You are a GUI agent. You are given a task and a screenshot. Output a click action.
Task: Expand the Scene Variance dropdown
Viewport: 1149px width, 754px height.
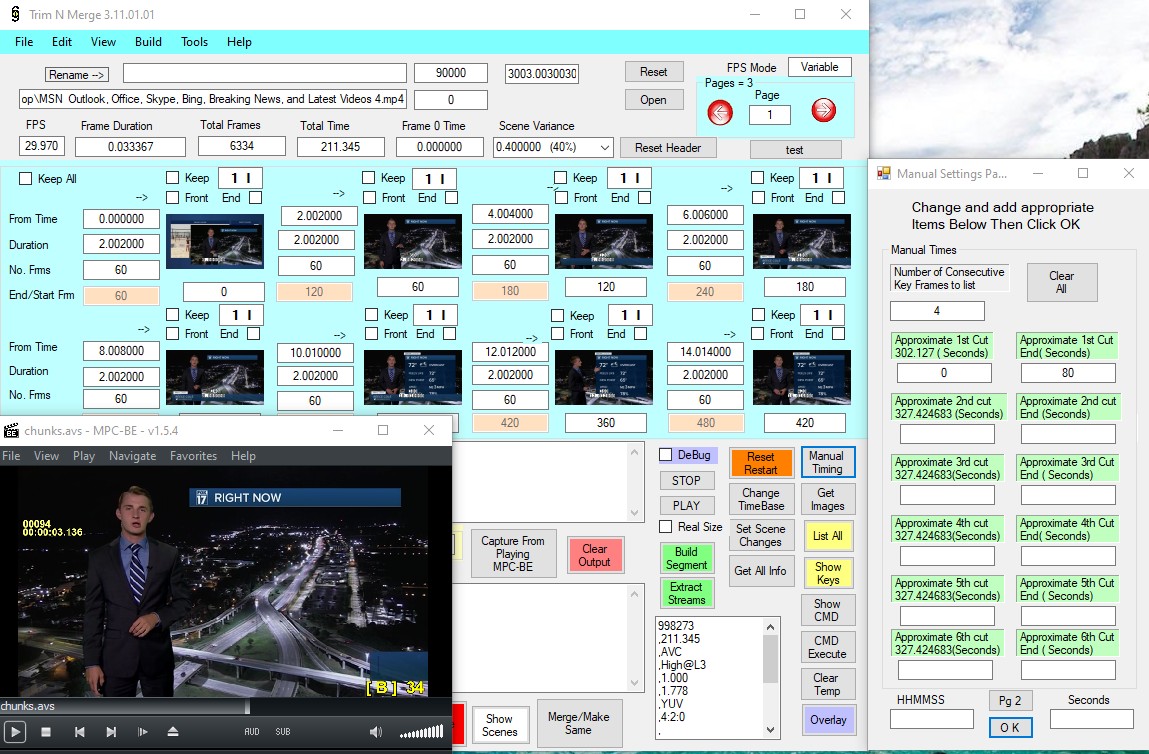[x=603, y=147]
